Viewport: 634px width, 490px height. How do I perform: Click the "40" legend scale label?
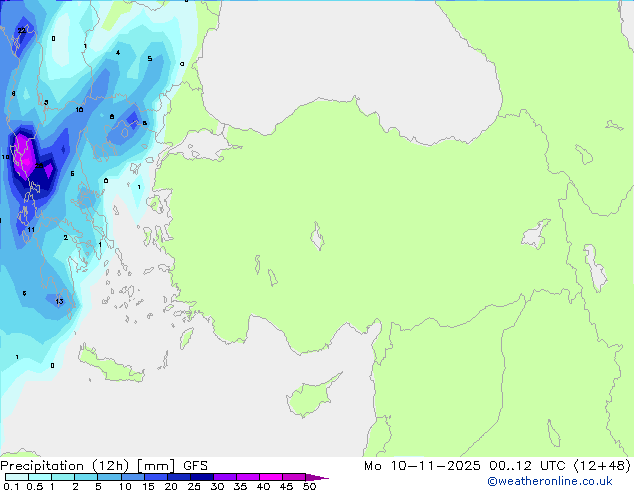coord(263,486)
